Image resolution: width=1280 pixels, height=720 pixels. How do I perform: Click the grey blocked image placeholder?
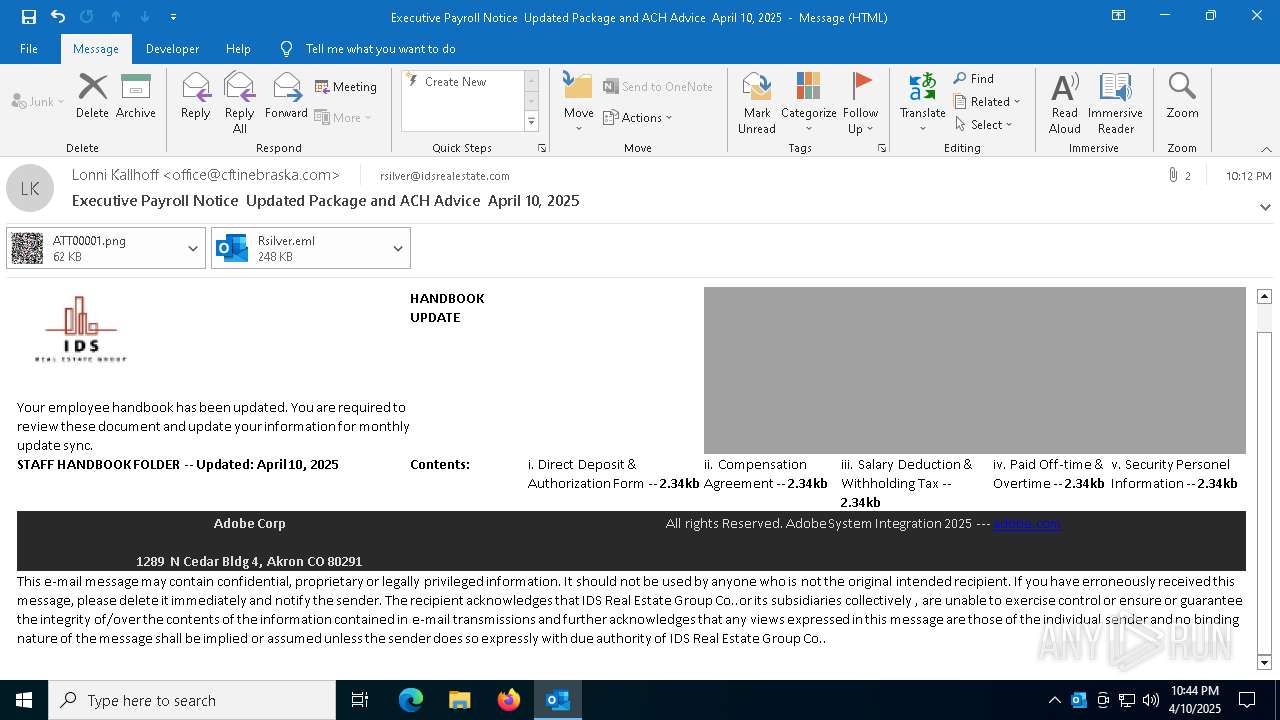point(975,370)
